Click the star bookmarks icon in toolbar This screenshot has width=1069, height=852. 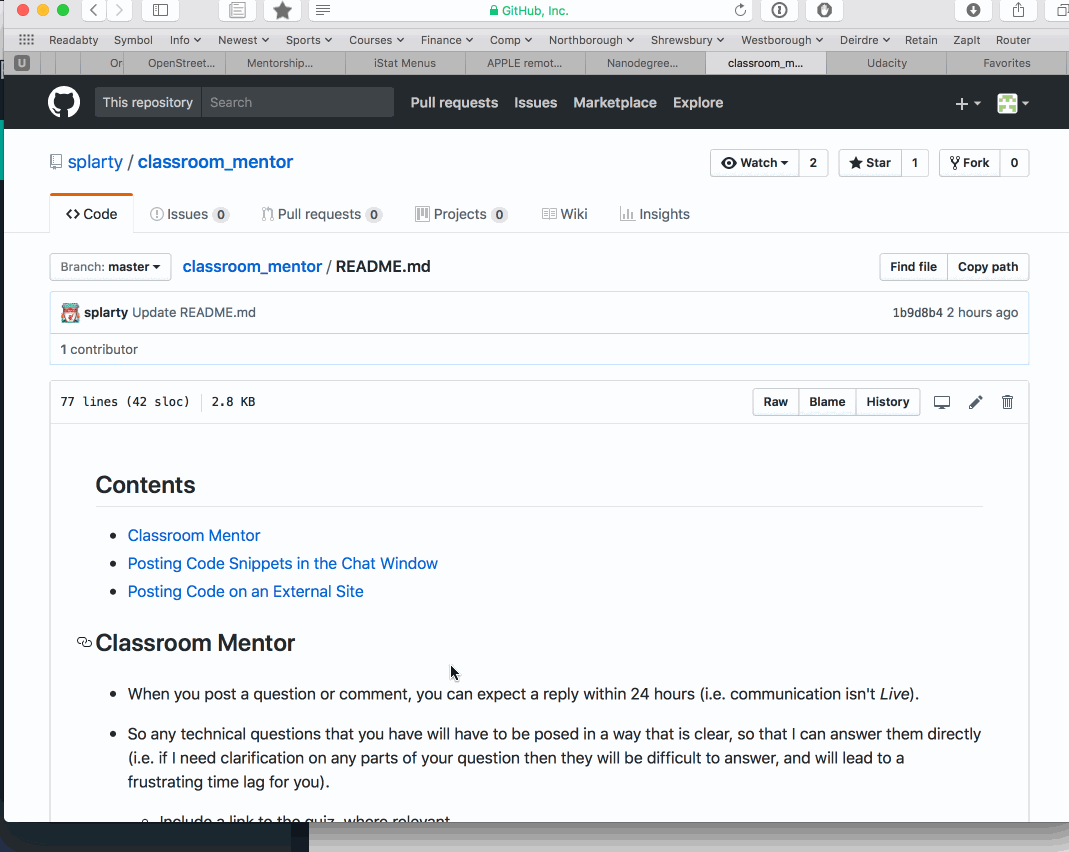click(x=282, y=10)
